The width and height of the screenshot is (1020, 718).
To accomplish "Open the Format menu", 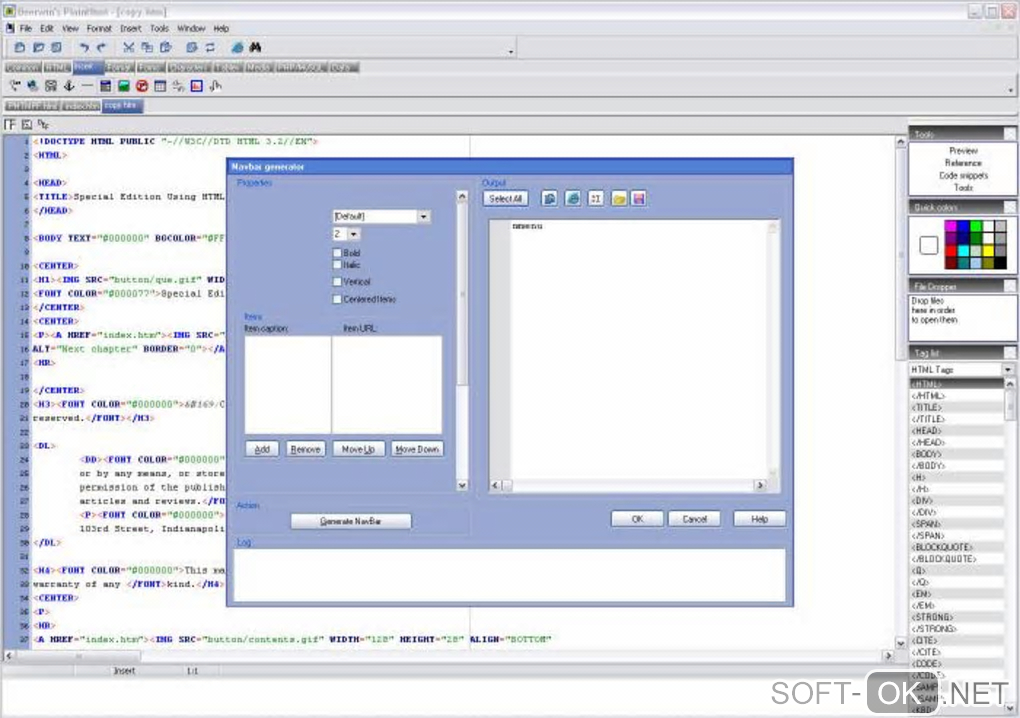I will pos(99,29).
